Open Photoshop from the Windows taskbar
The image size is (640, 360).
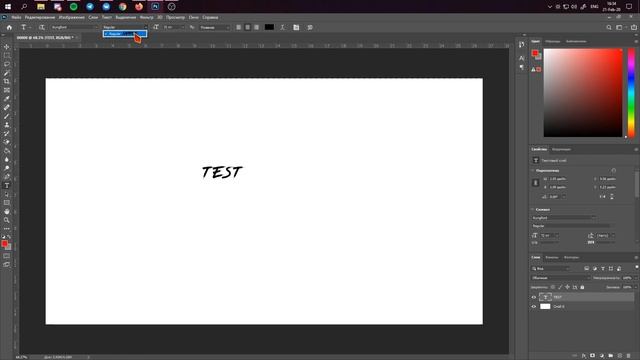point(155,7)
